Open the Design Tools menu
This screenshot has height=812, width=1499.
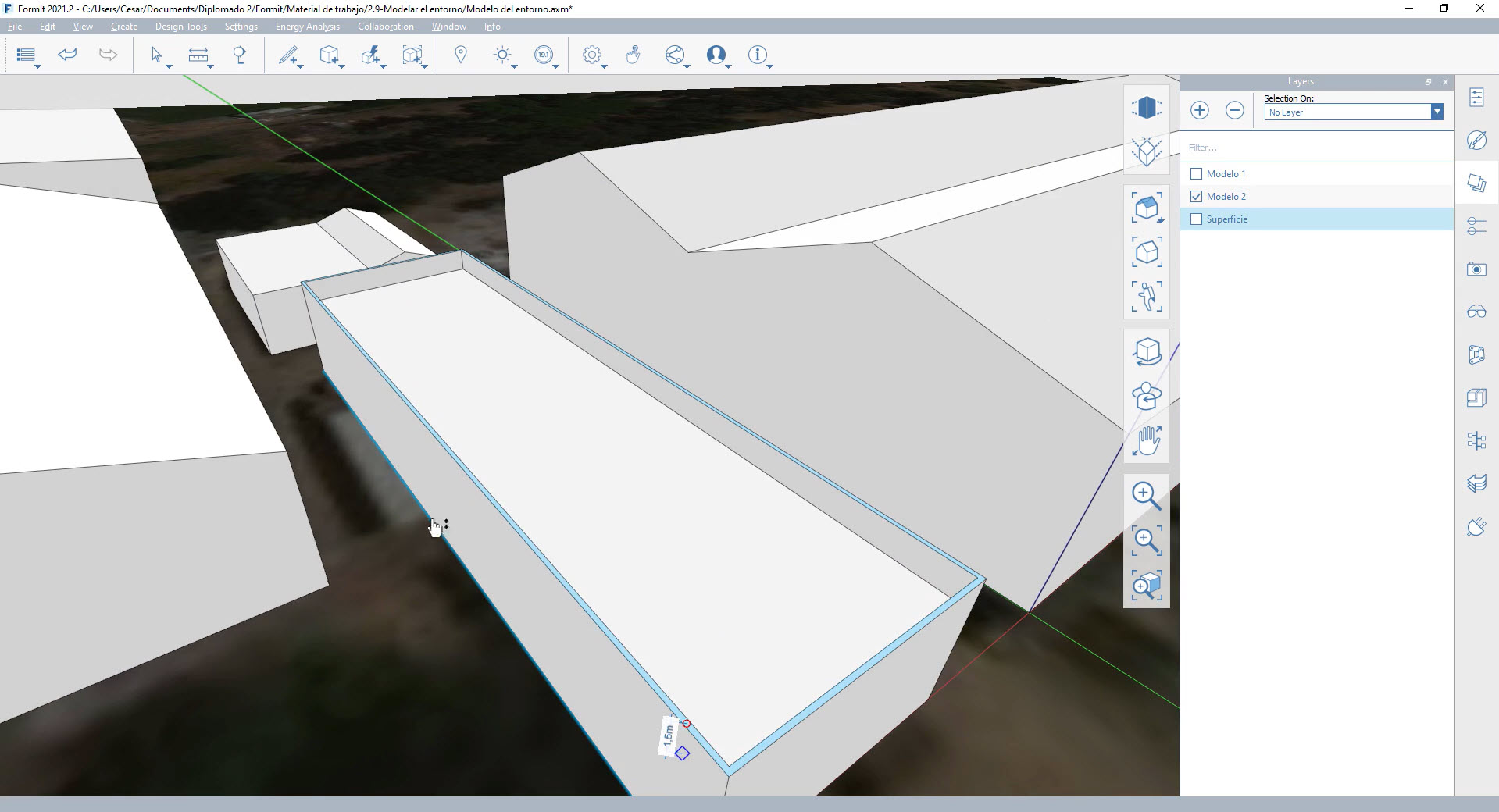(x=180, y=27)
